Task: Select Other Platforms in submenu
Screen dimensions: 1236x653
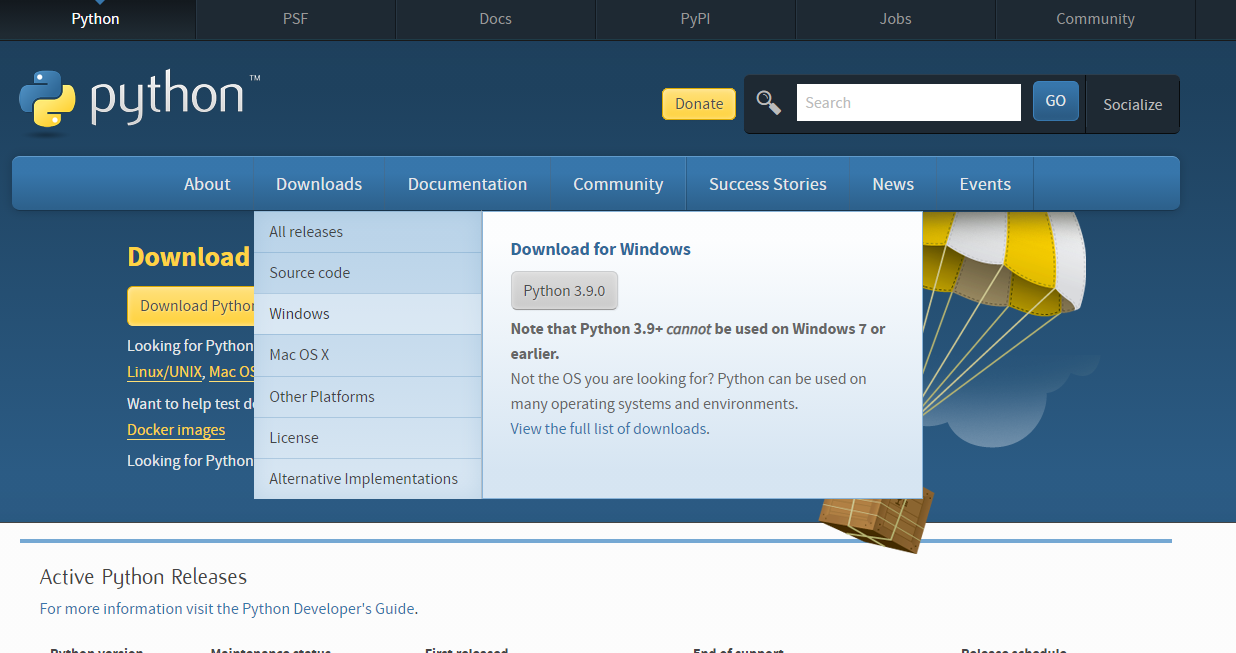Action: [368, 397]
